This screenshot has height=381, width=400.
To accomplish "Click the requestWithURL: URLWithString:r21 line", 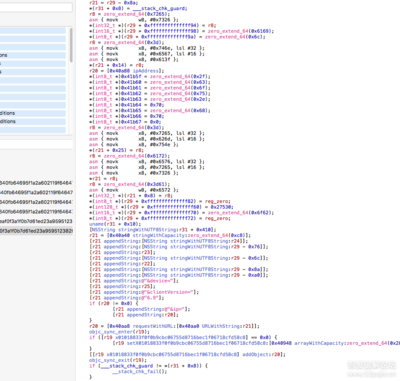I will point(174,326).
